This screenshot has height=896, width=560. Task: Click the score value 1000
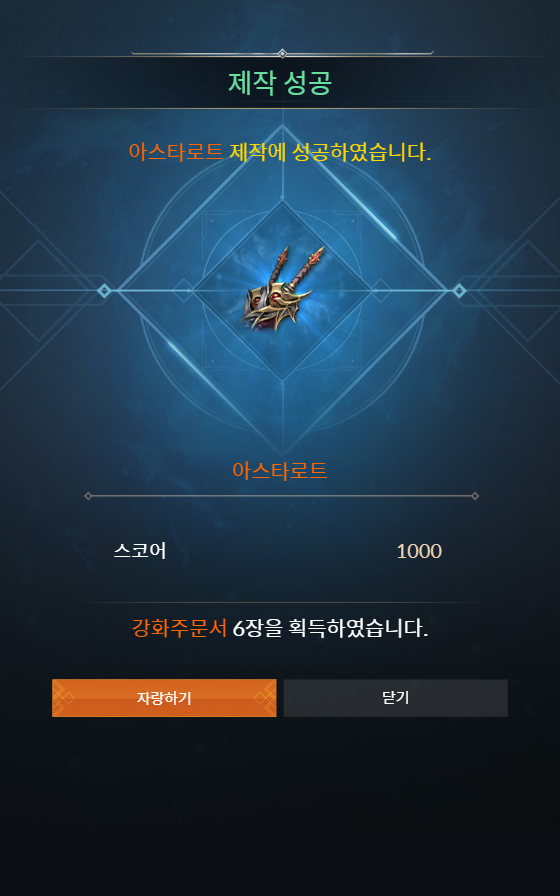[x=419, y=551]
